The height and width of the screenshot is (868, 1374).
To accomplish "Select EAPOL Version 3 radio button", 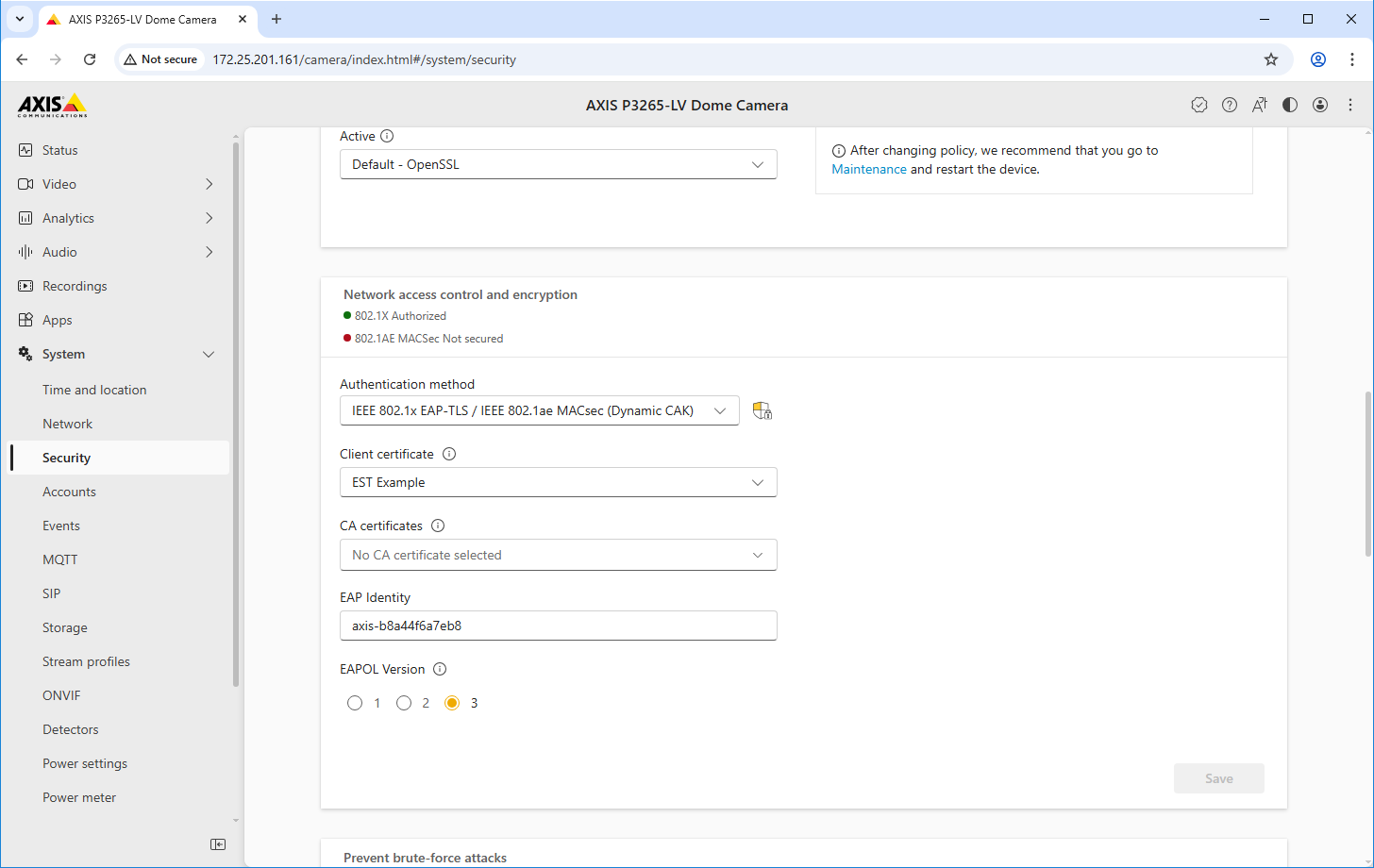I will (x=452, y=703).
